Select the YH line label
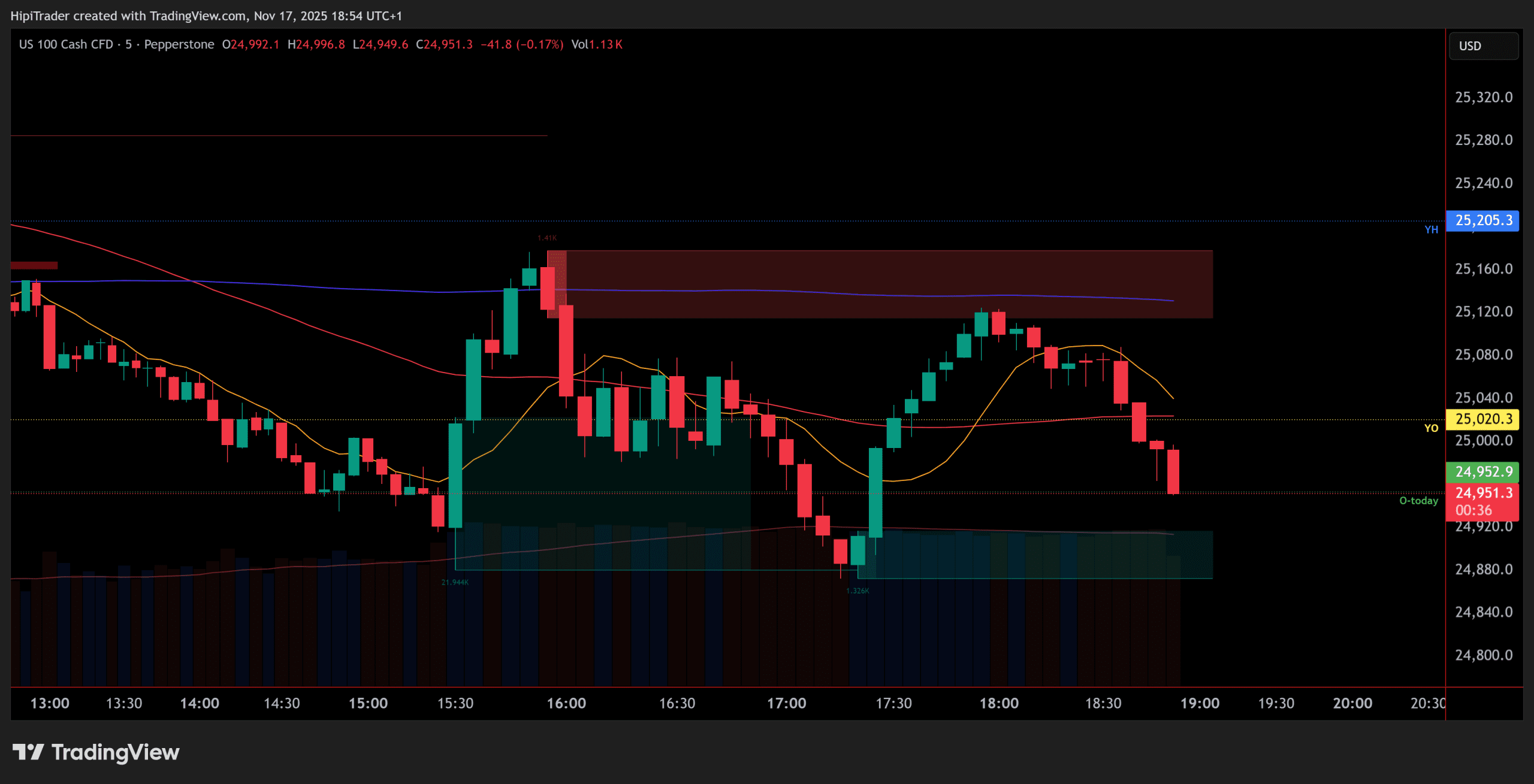 tap(1431, 230)
